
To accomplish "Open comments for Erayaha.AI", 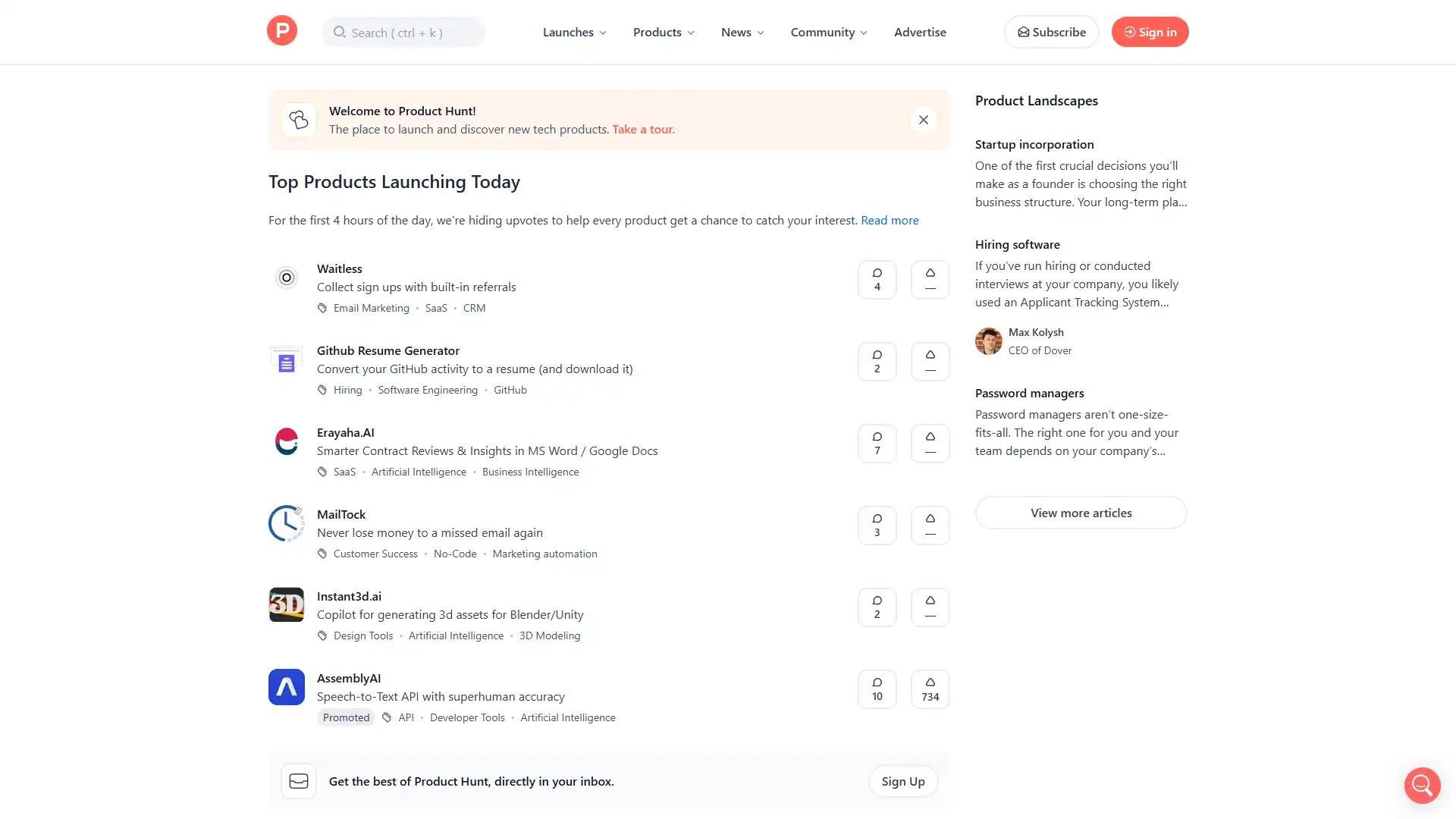I will pyautogui.click(x=877, y=444).
